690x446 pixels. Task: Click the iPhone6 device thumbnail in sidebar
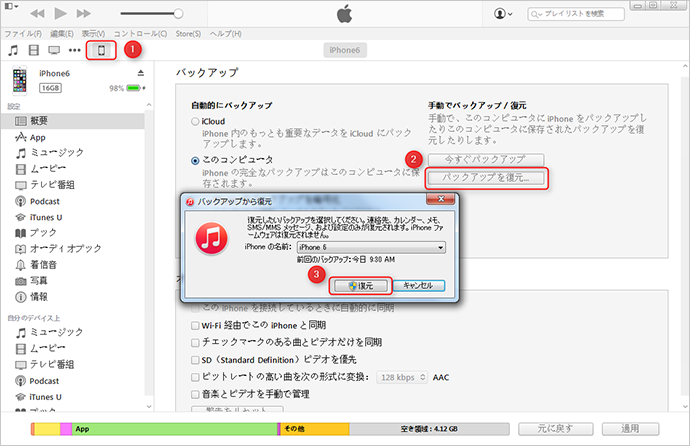19,80
